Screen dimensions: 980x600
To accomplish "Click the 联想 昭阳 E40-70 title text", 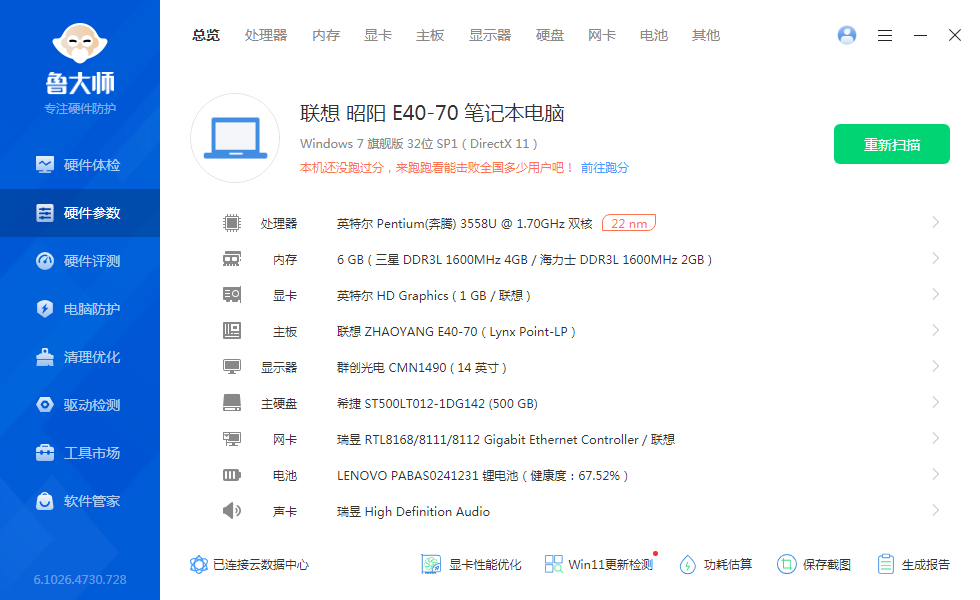I will [432, 113].
